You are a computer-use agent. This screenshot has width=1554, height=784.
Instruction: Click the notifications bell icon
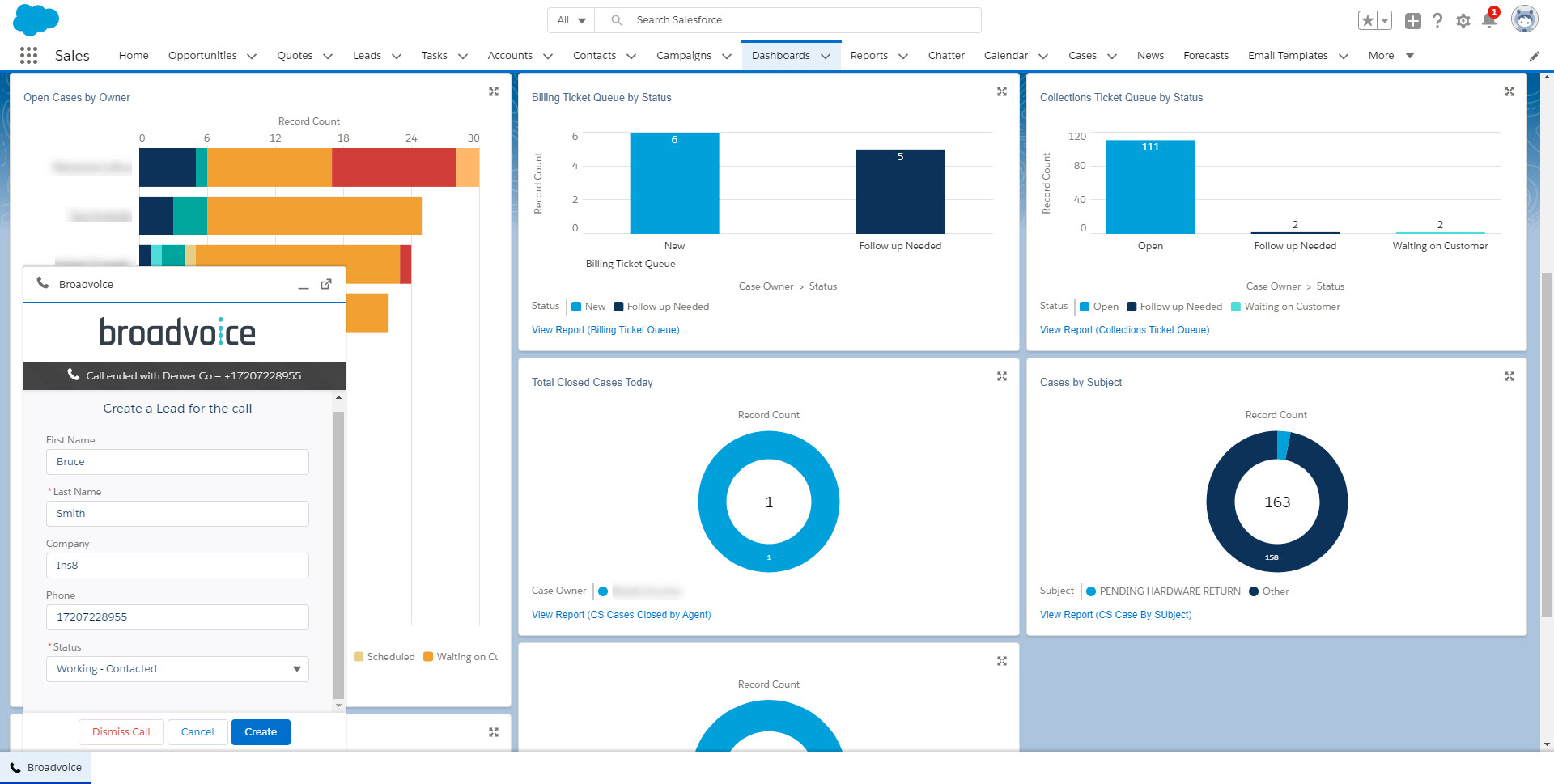click(x=1488, y=21)
